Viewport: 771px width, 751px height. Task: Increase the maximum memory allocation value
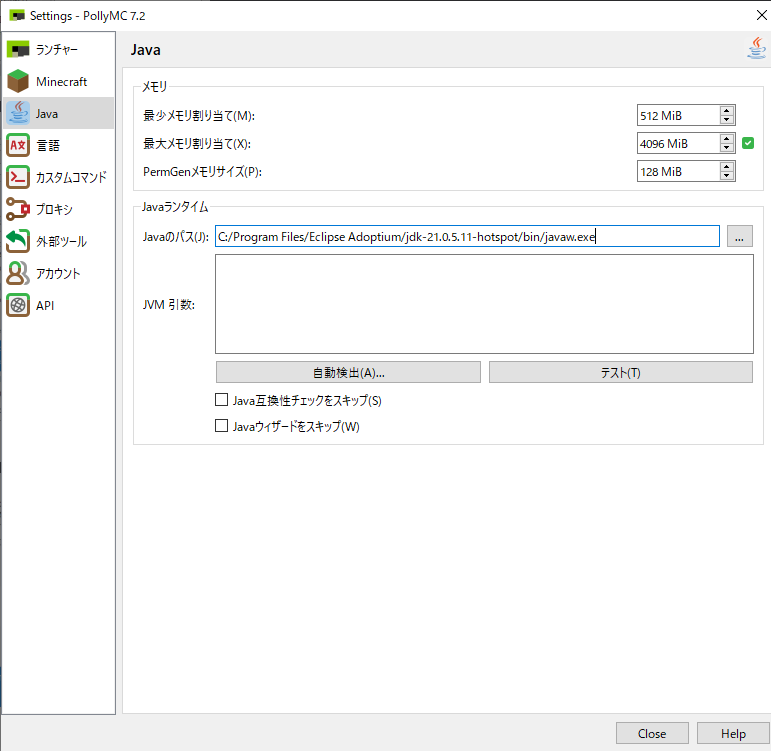click(726, 139)
